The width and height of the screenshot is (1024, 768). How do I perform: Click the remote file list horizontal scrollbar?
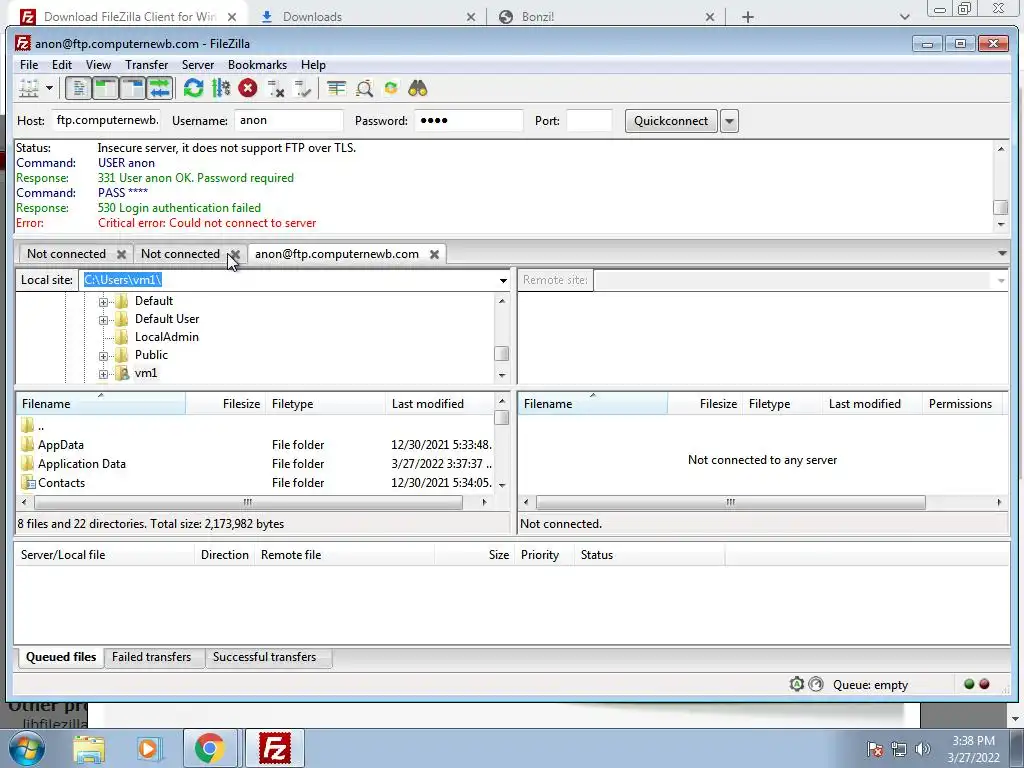point(730,502)
